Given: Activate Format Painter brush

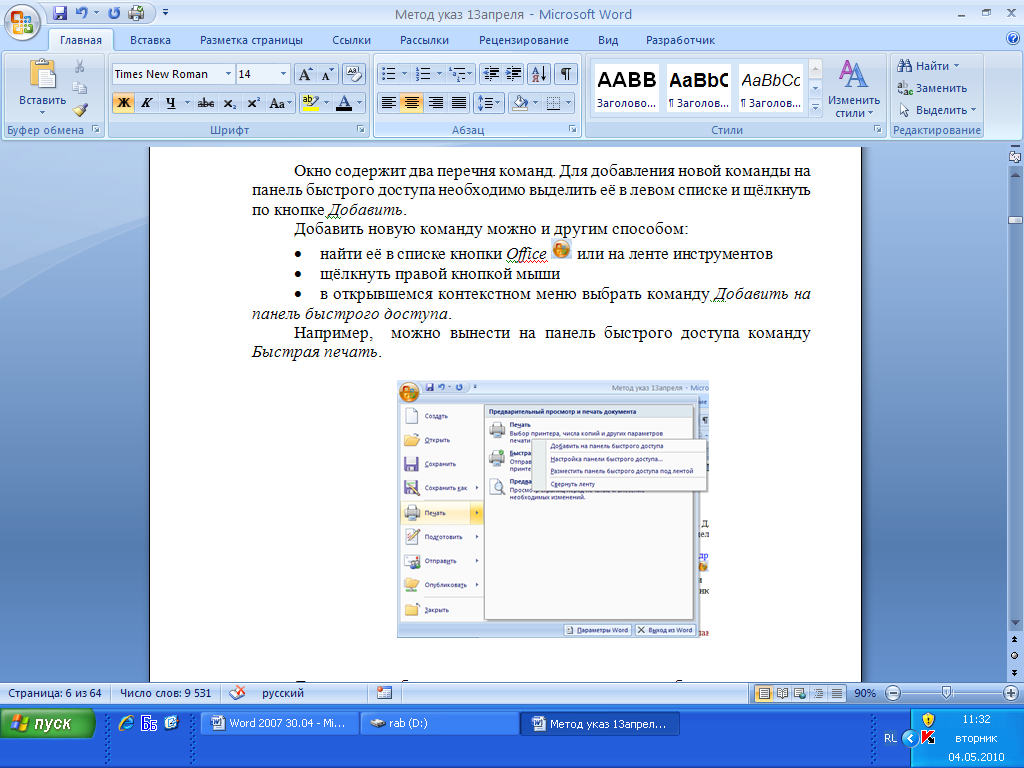Looking at the screenshot, I should point(80,110).
